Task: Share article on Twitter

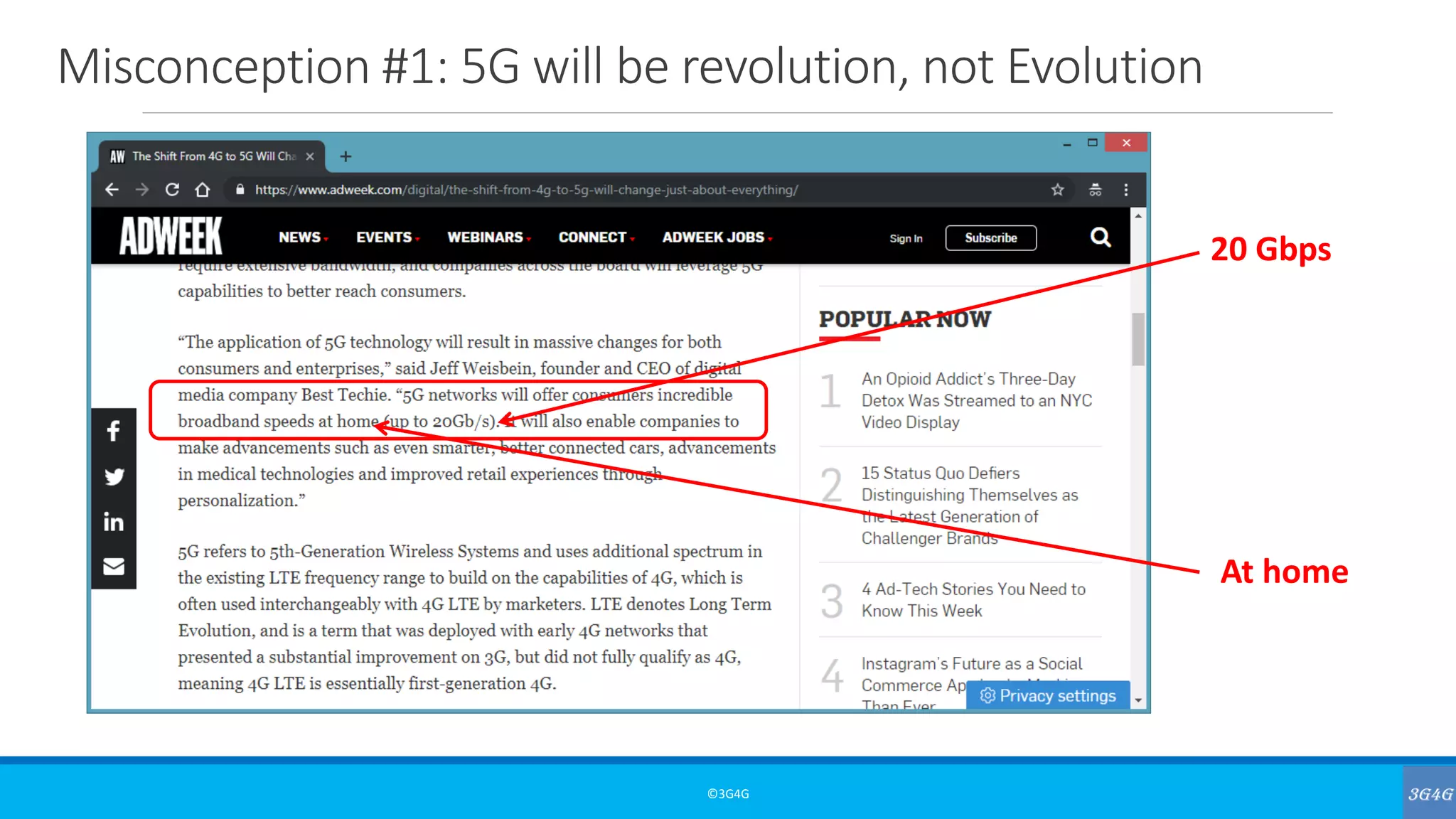Action: [114, 476]
